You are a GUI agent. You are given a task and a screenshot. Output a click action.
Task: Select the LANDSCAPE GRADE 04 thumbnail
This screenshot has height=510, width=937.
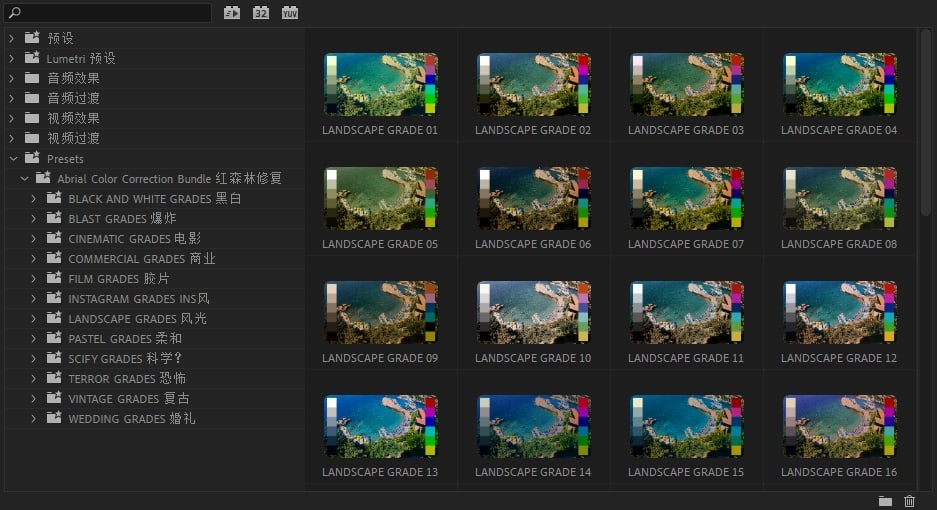tap(839, 84)
